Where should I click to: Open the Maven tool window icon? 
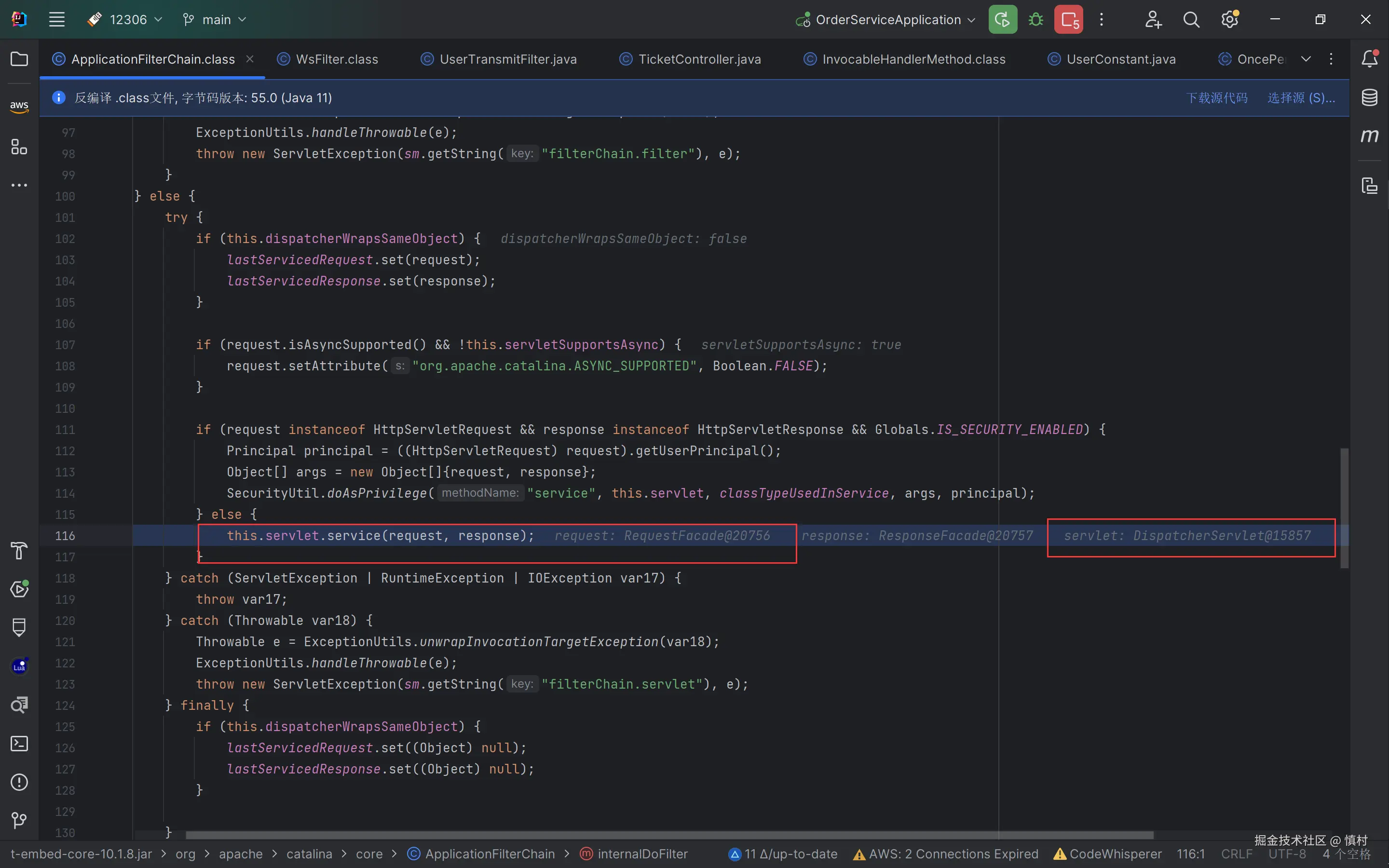1370,136
